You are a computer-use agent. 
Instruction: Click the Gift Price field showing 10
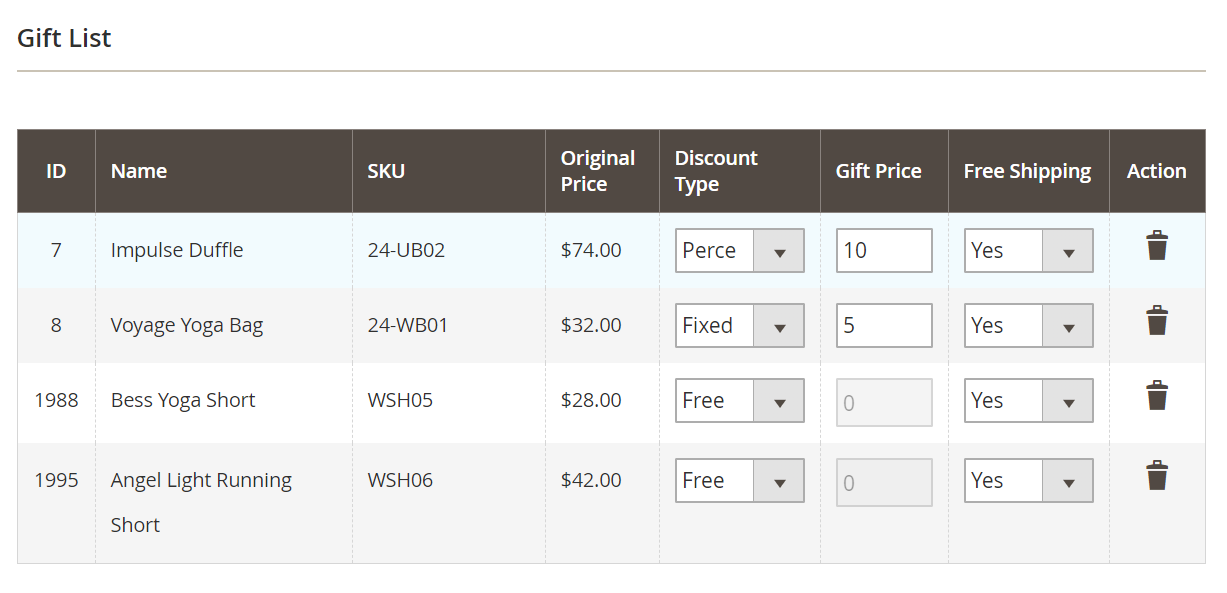coord(884,250)
